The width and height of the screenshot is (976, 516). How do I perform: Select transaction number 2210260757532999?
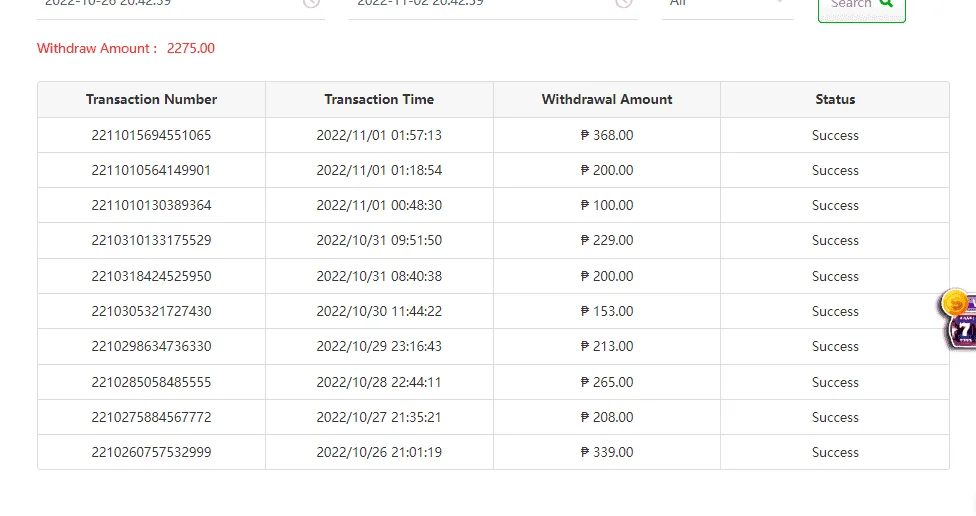pyautogui.click(x=151, y=453)
